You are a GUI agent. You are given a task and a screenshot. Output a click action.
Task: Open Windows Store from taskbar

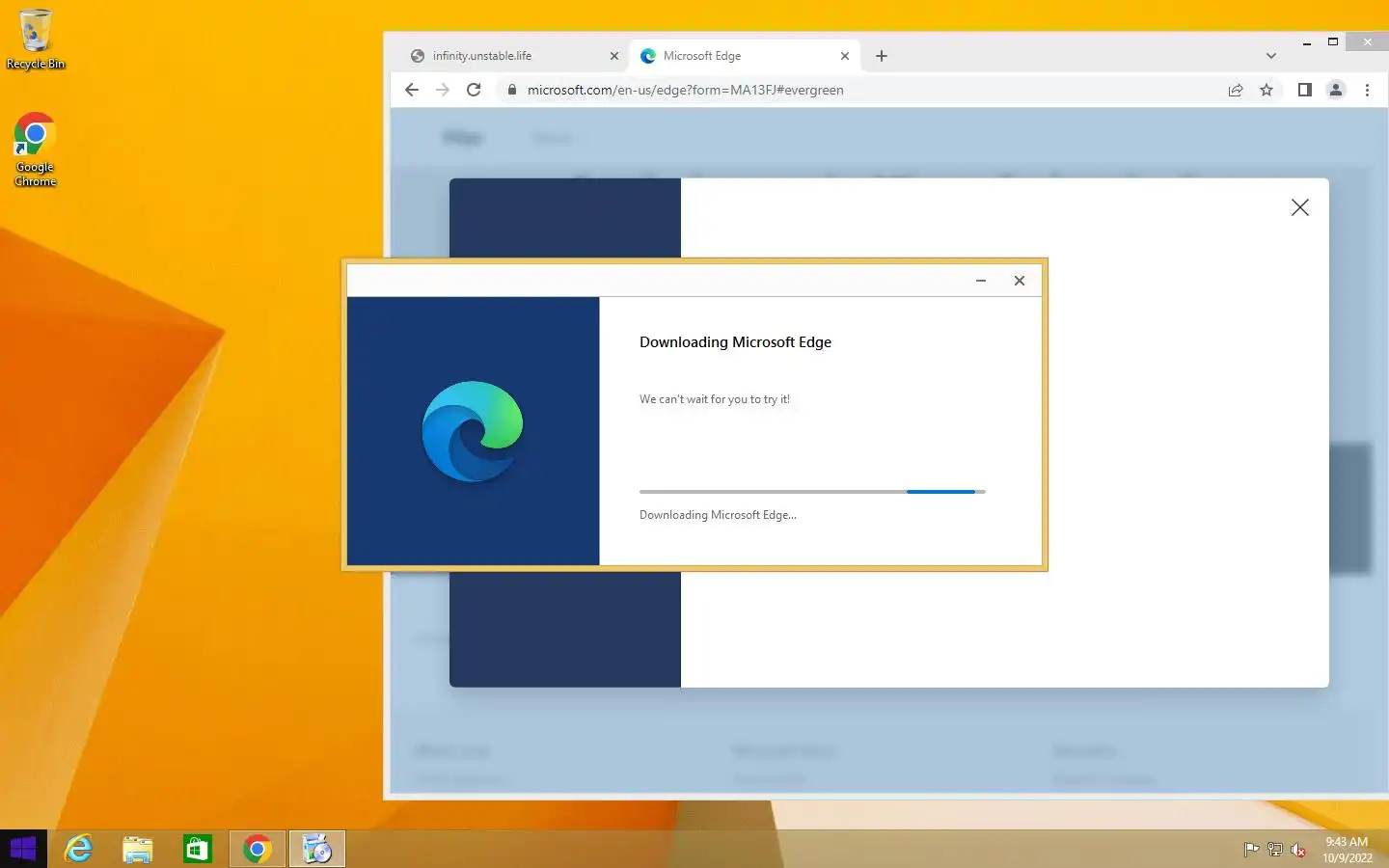[198, 849]
